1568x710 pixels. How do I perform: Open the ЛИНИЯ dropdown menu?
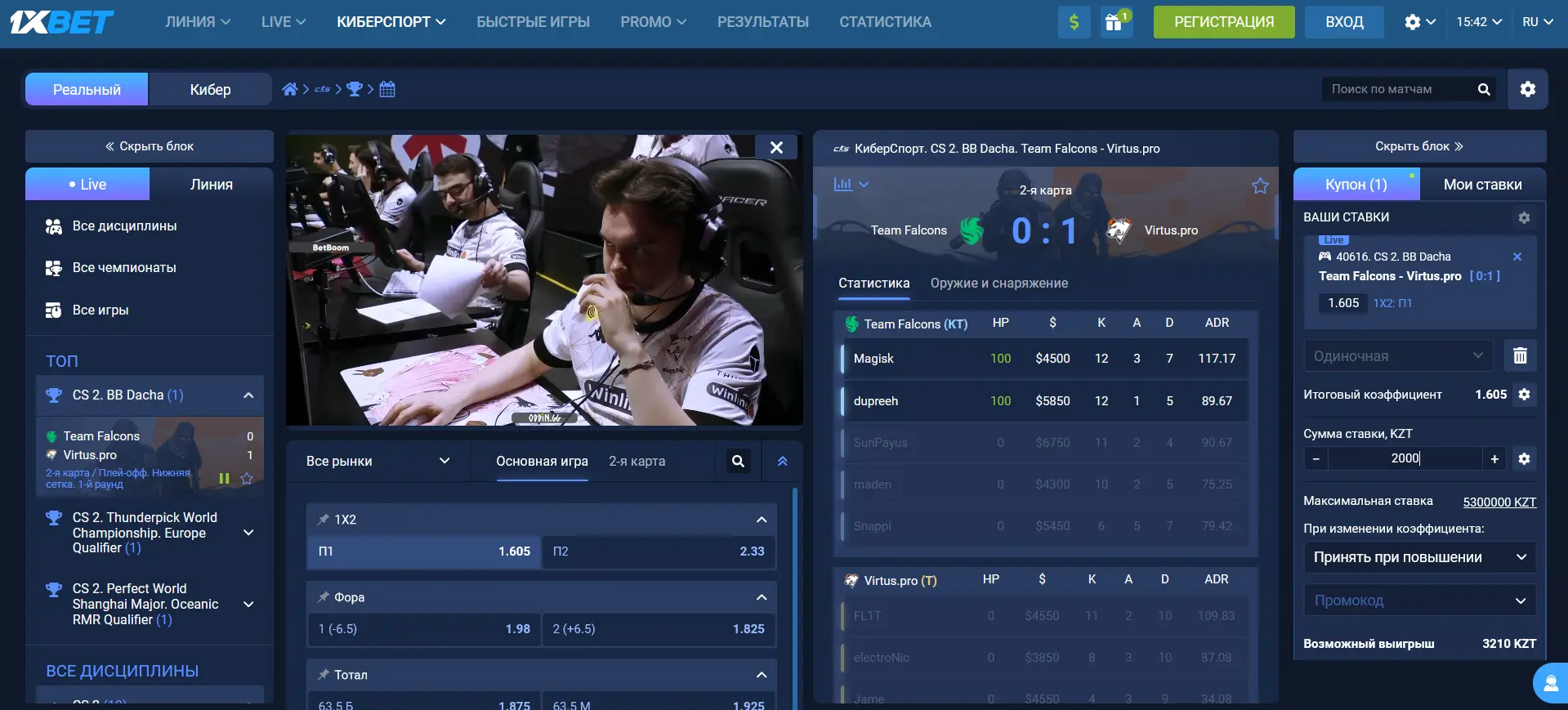point(198,22)
